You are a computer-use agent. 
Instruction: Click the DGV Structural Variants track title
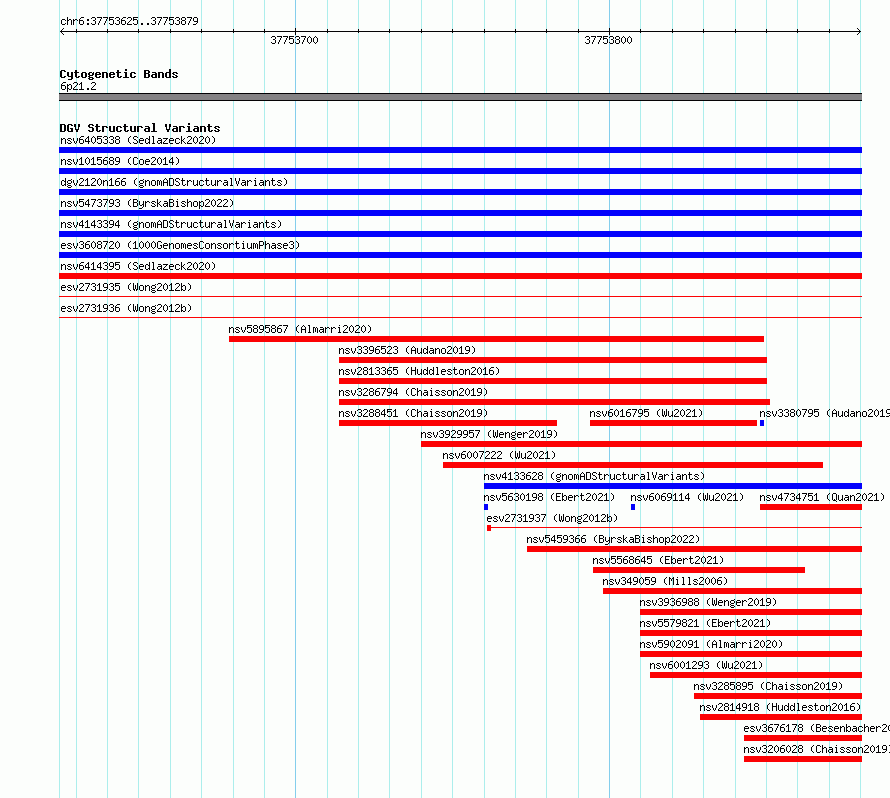tap(140, 128)
